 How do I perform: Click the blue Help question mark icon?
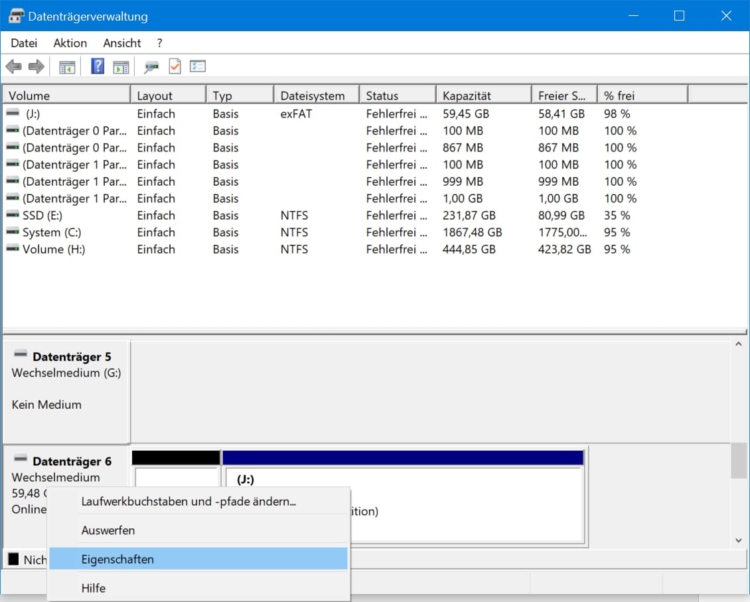tap(98, 67)
